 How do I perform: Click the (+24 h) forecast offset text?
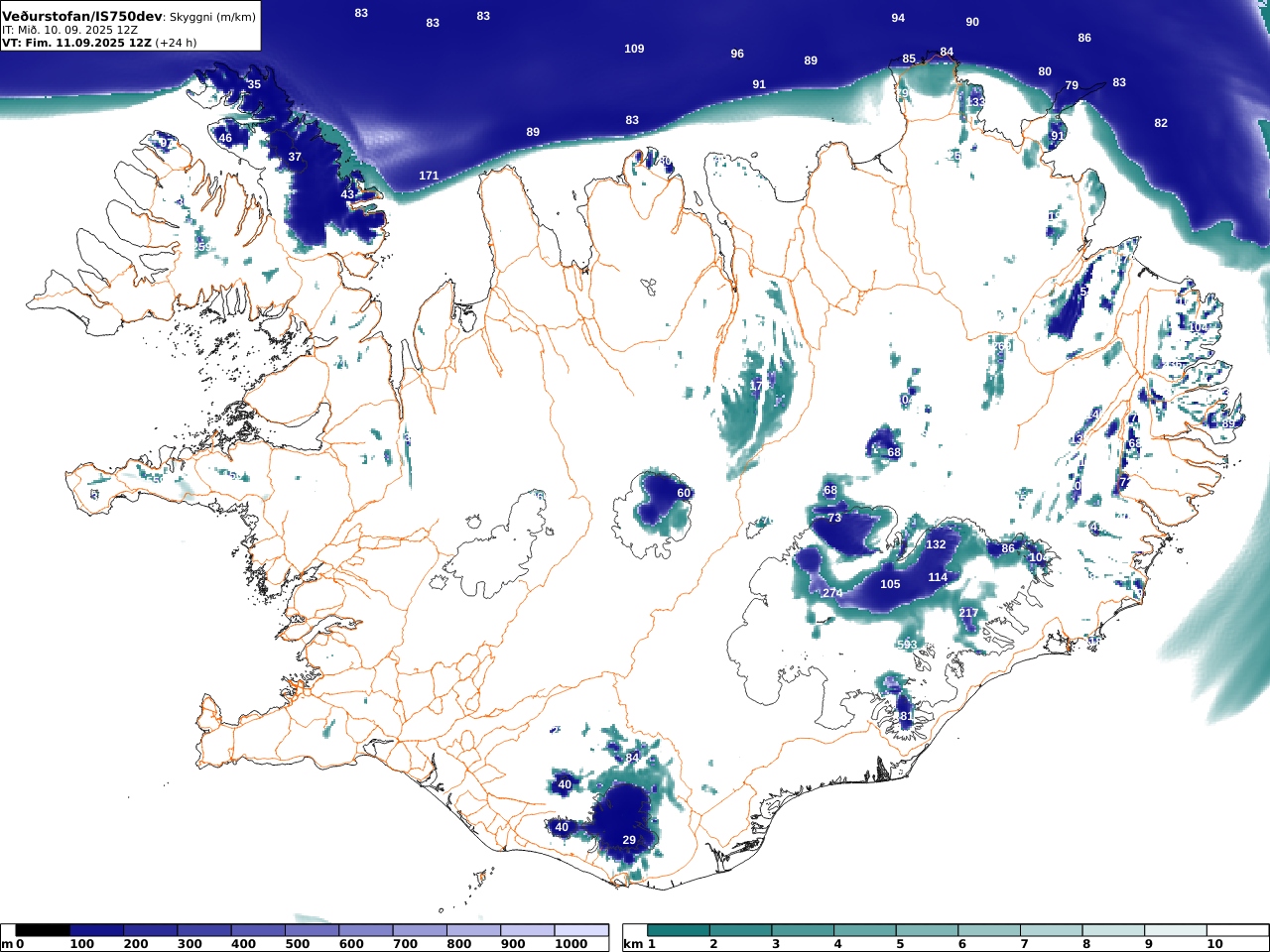(177, 43)
